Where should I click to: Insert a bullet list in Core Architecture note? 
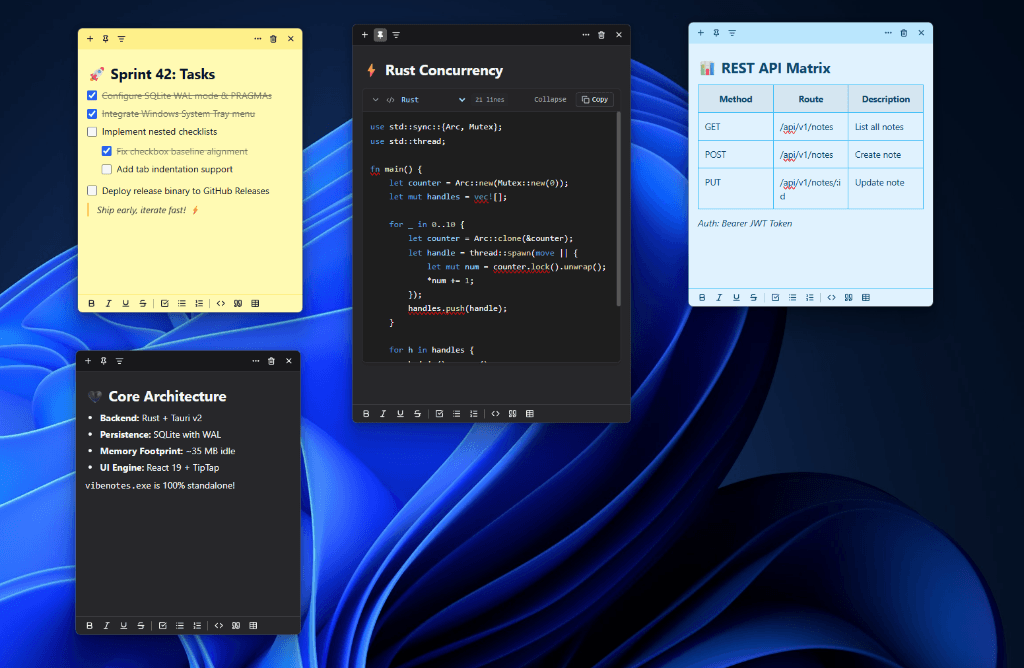pyautogui.click(x=180, y=626)
